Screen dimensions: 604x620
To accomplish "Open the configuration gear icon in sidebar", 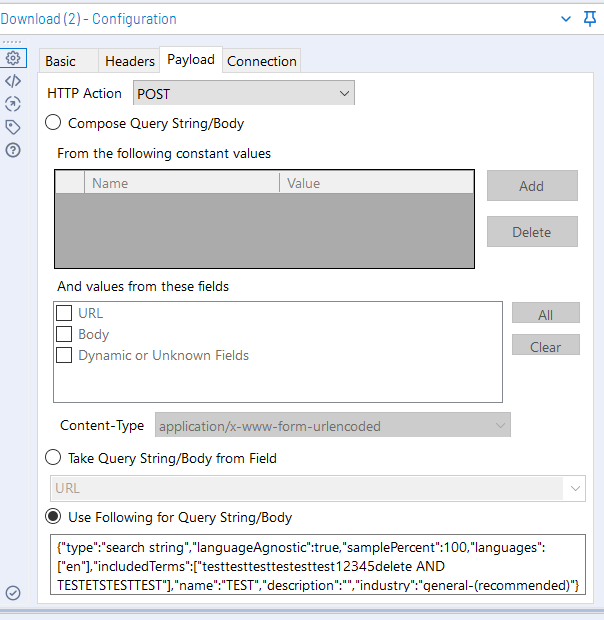I will click(x=13, y=58).
